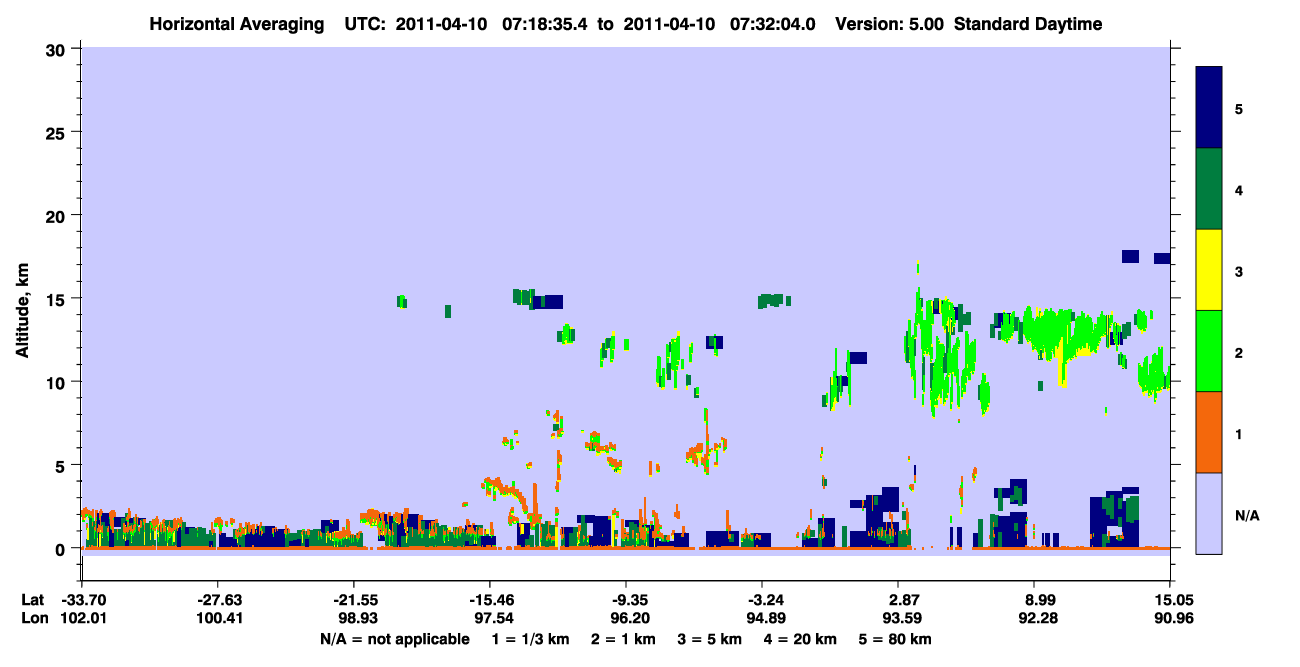Click the longitude value 100.41

click(x=218, y=618)
